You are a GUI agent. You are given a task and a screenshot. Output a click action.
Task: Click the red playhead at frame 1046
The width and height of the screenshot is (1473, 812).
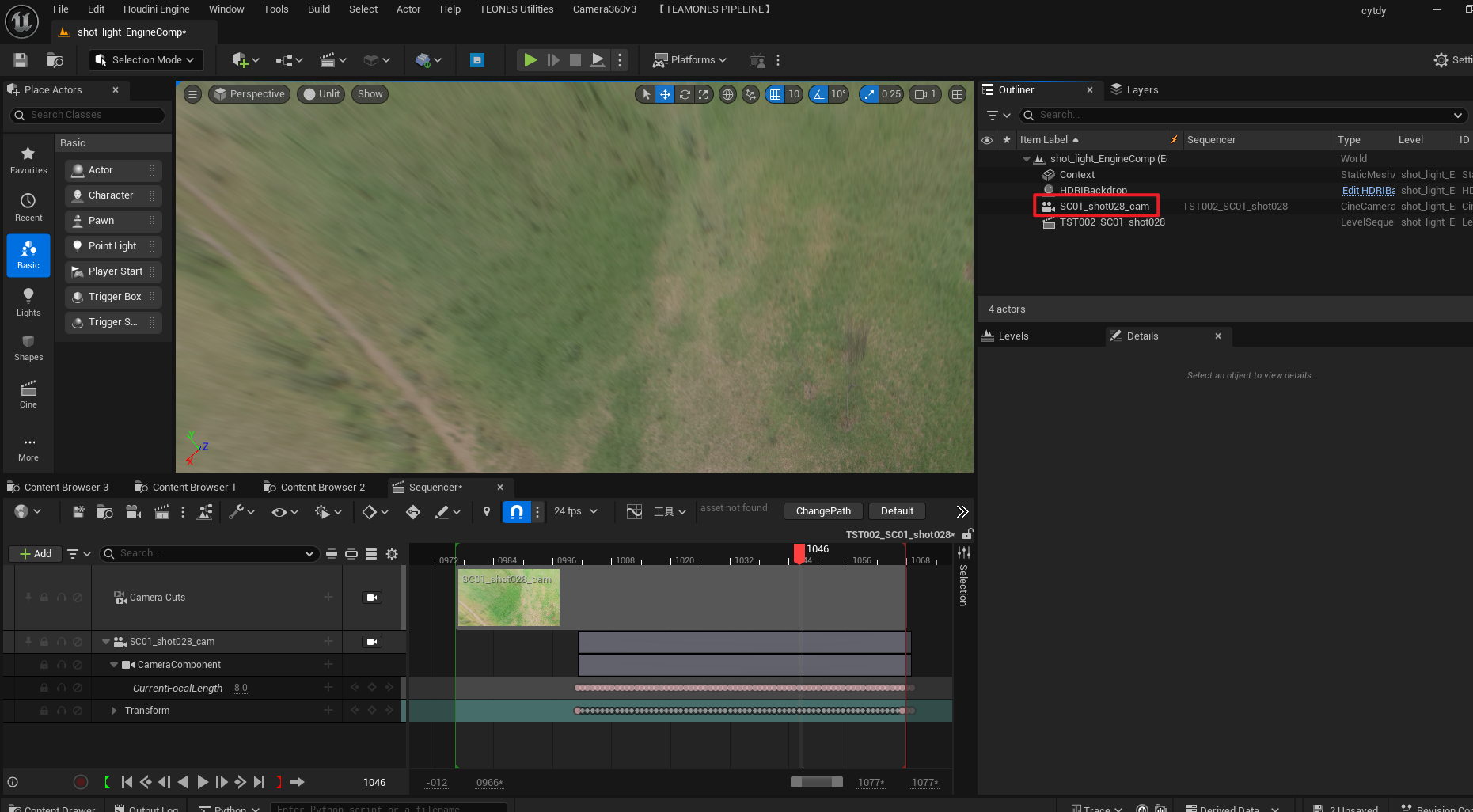pyautogui.click(x=799, y=552)
